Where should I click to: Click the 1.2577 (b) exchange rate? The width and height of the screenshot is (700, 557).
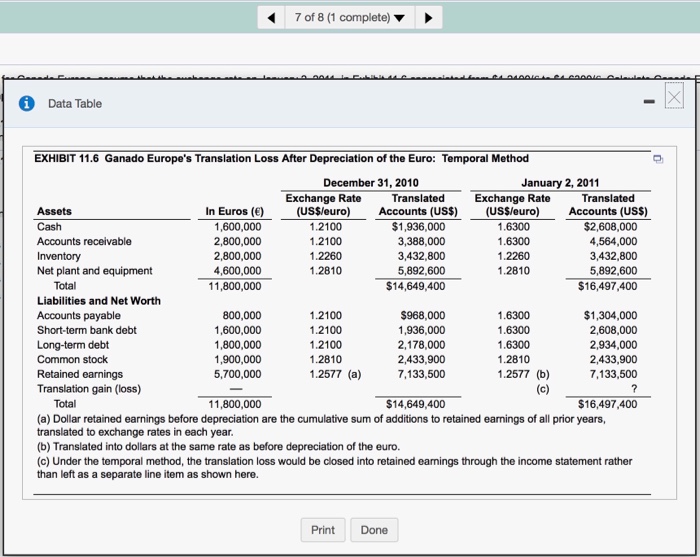523,374
